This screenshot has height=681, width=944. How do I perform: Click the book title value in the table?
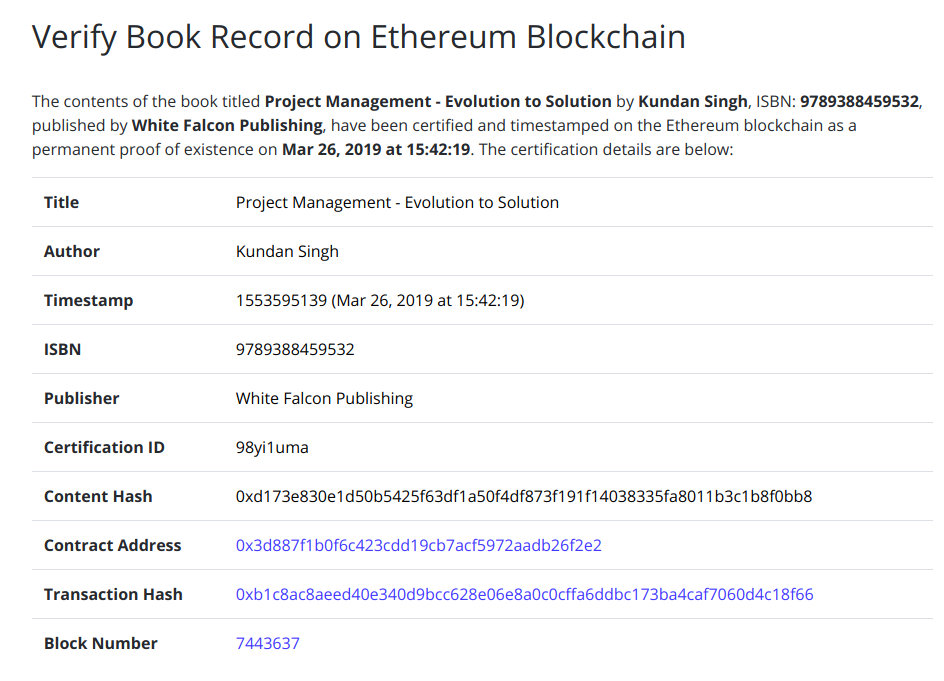tap(397, 203)
